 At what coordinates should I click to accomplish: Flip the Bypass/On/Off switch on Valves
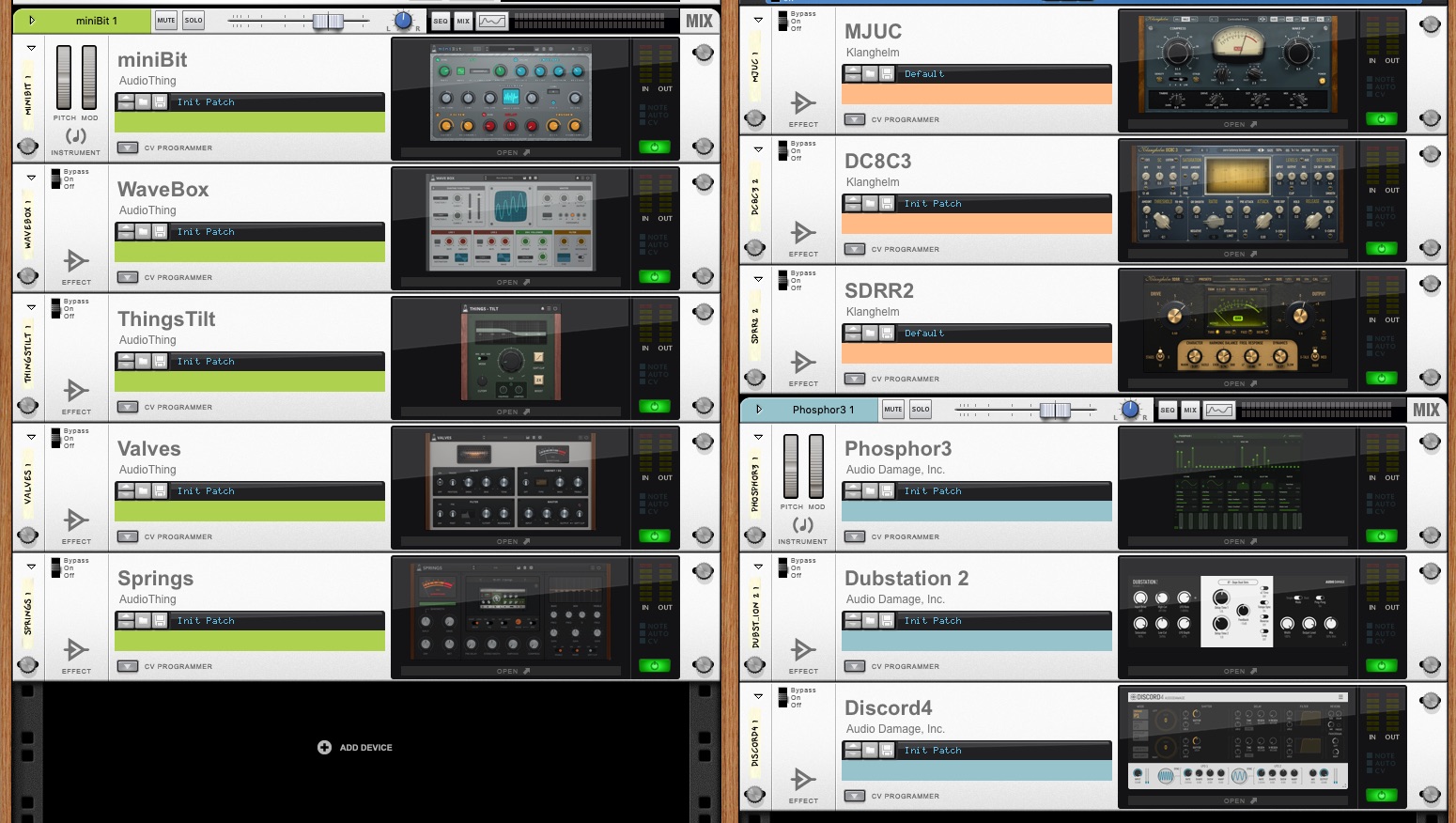point(55,439)
